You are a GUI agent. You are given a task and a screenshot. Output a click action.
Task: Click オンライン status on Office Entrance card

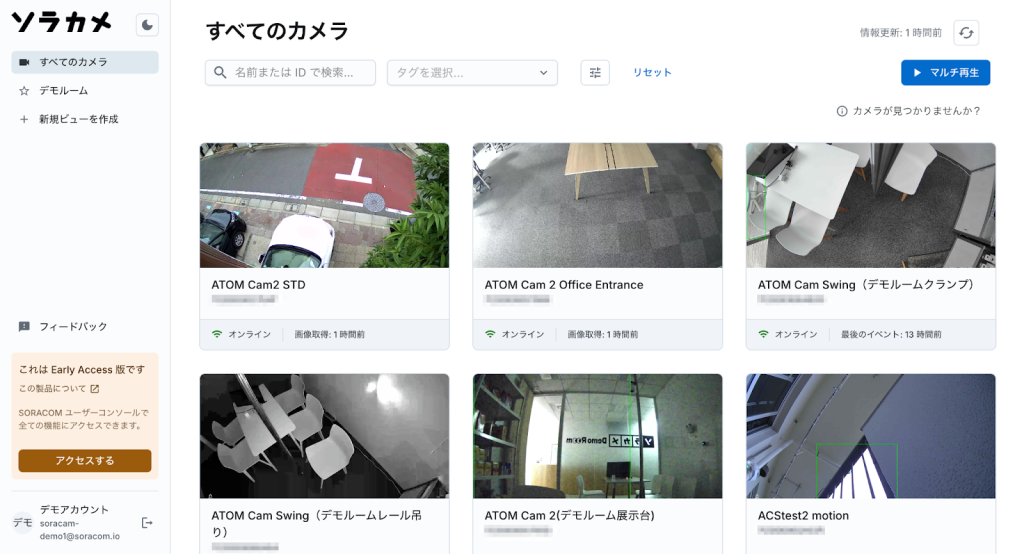click(x=522, y=334)
